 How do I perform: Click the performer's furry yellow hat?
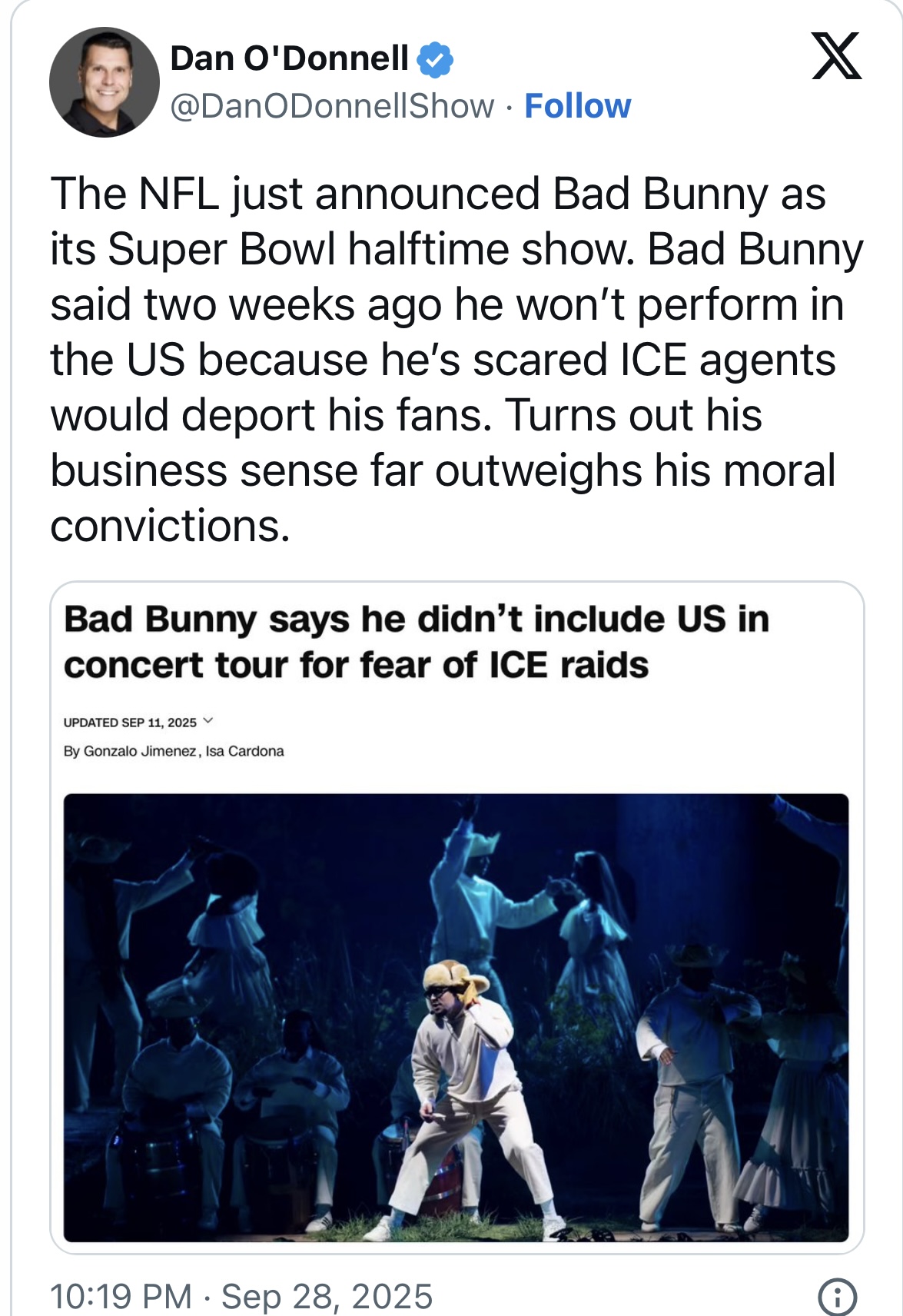tap(455, 976)
